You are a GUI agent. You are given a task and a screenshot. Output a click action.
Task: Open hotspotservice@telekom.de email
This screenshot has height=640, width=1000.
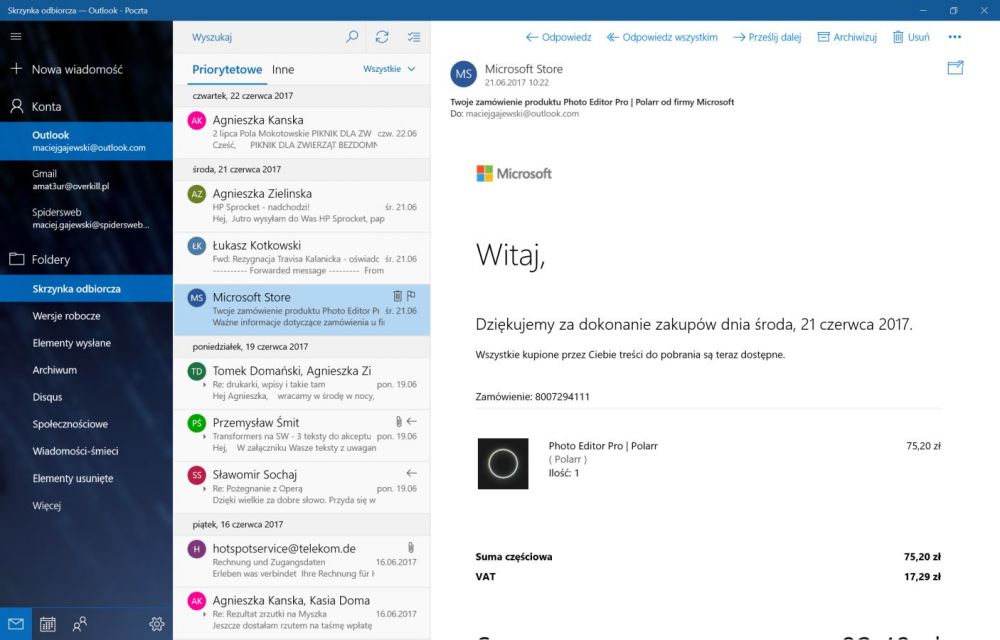pos(302,561)
